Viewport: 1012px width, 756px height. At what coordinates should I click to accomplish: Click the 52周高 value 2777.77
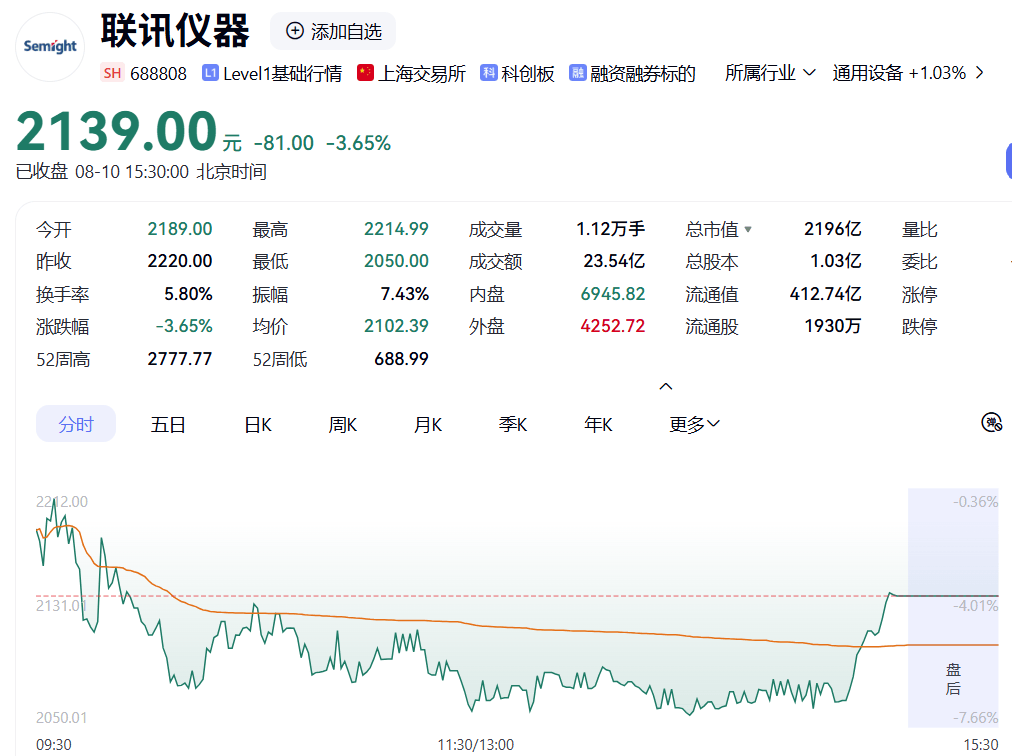coord(179,359)
